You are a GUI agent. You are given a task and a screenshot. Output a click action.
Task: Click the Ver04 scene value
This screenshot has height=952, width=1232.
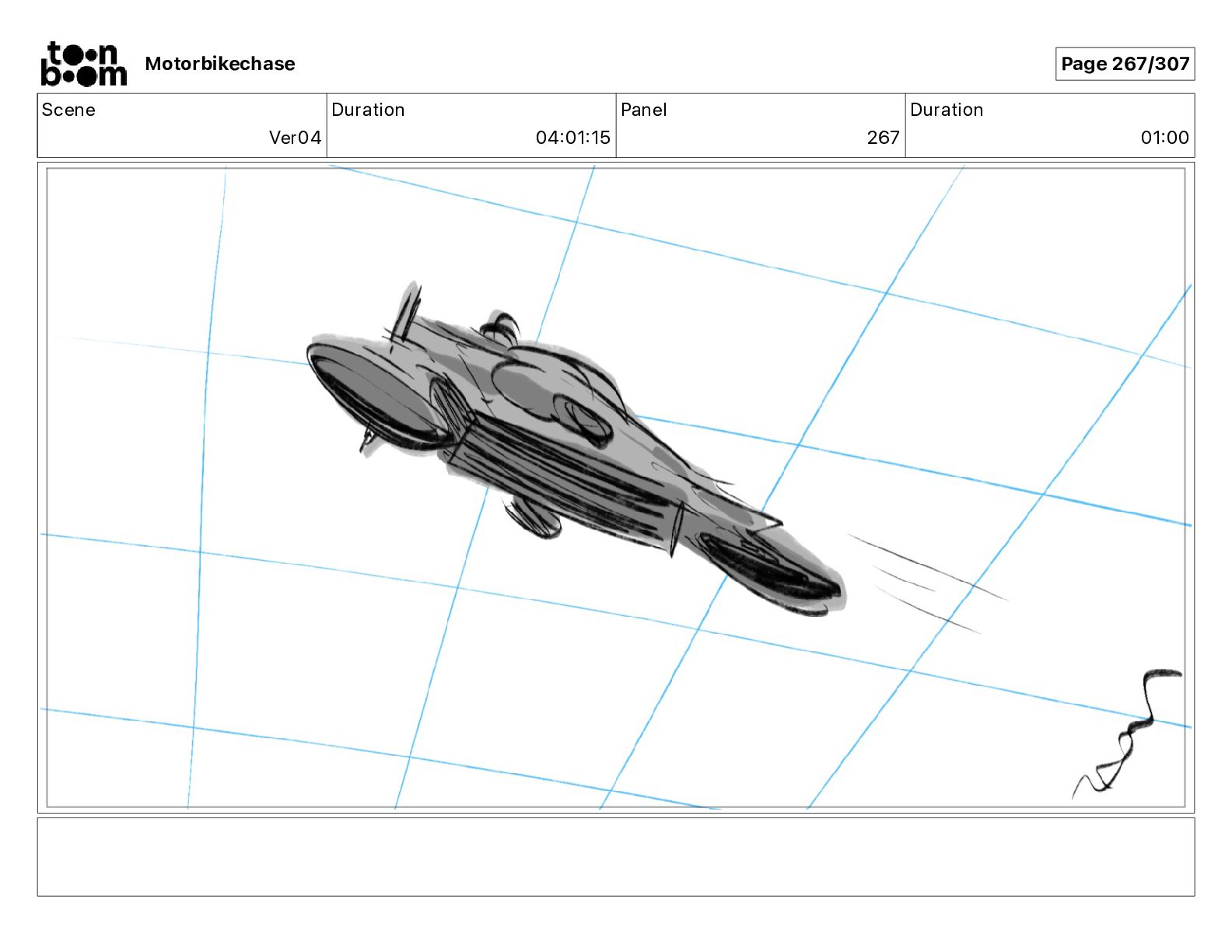[x=295, y=138]
